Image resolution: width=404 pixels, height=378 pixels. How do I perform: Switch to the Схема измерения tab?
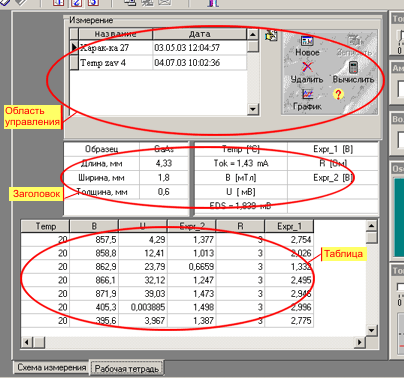pyautogui.click(x=52, y=367)
